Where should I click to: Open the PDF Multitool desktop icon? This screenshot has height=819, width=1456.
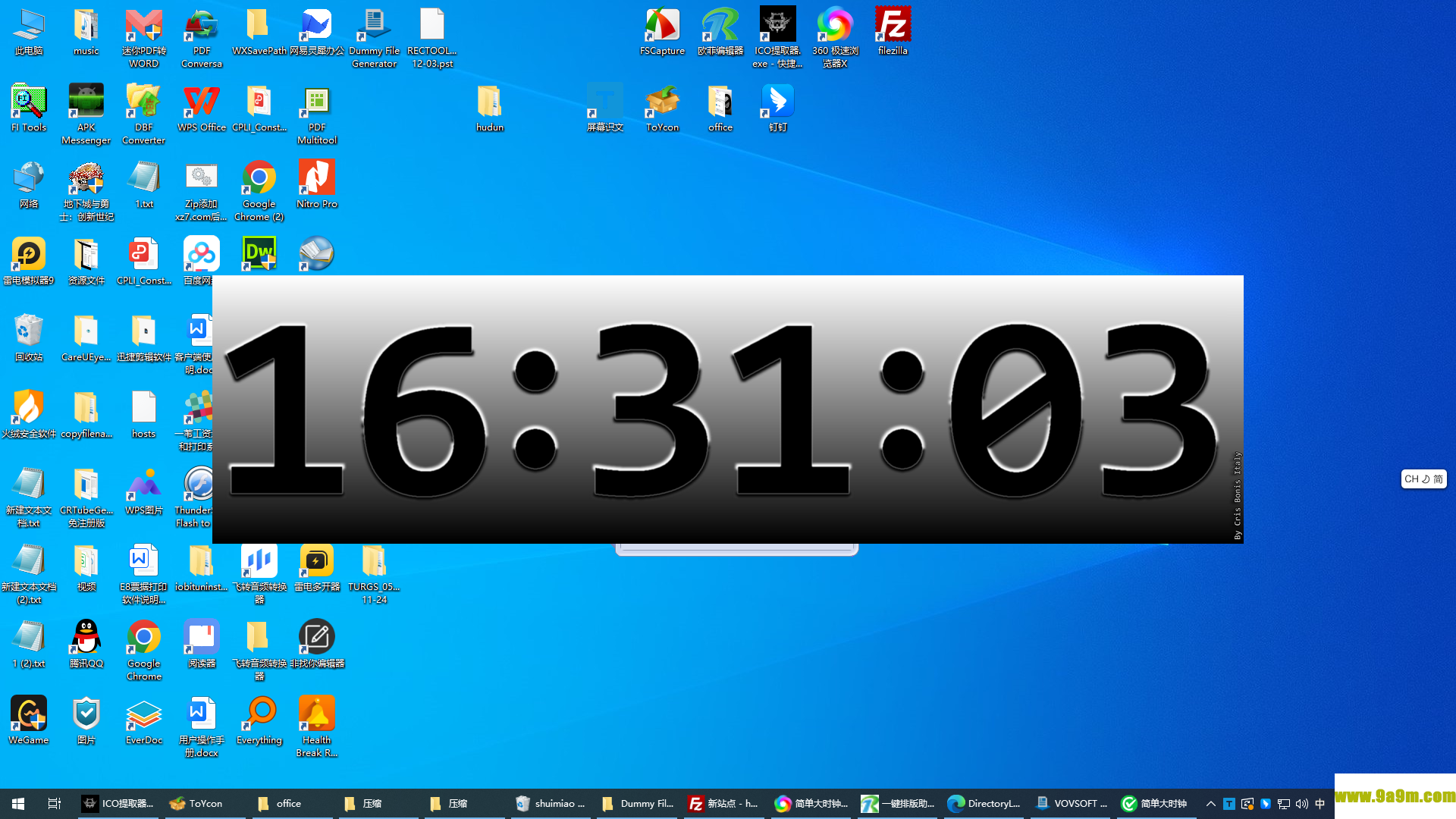pos(316,115)
